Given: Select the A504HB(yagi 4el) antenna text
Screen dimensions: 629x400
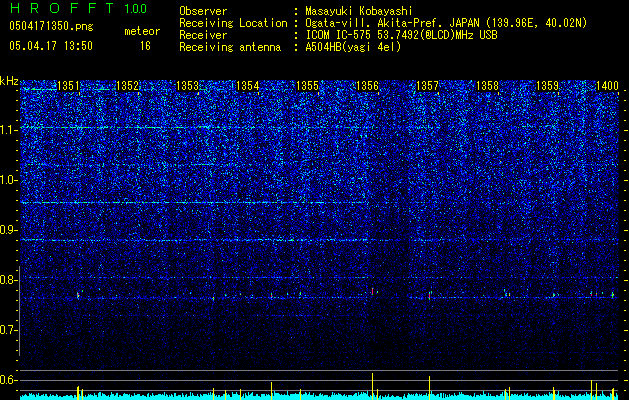Looking at the screenshot, I should (x=353, y=47).
